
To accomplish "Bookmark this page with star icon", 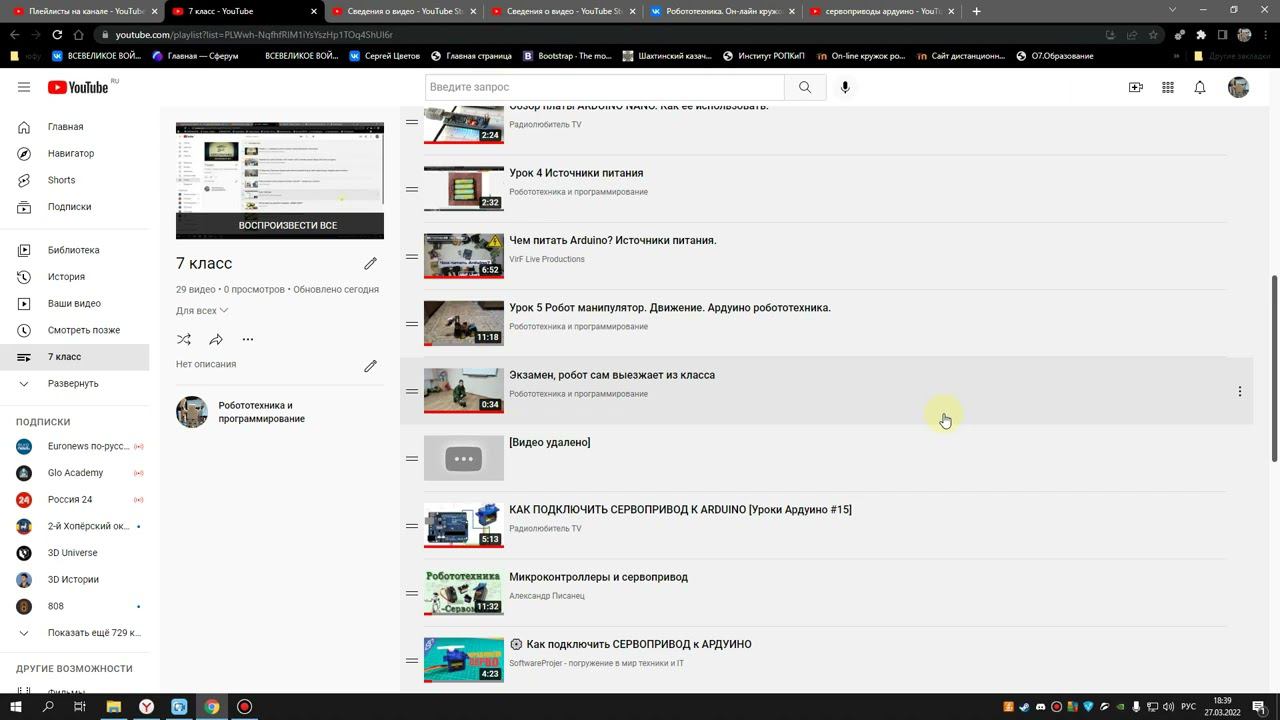I will pyautogui.click(x=1153, y=34).
